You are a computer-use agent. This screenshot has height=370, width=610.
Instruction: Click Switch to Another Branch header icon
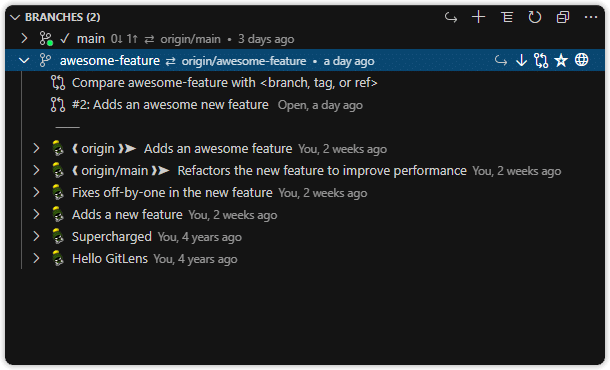451,17
